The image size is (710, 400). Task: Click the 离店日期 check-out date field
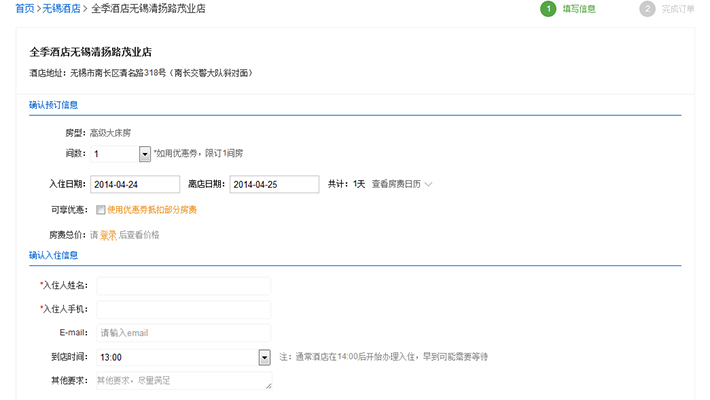pyautogui.click(x=274, y=184)
